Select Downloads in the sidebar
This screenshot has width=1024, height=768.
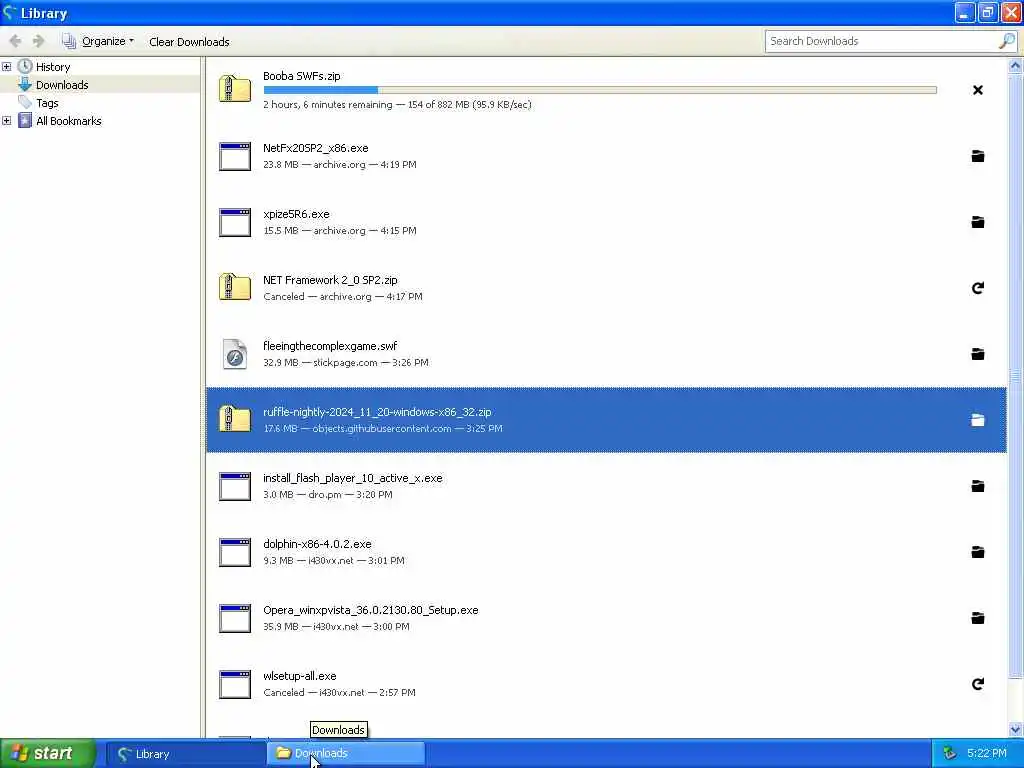coord(62,85)
